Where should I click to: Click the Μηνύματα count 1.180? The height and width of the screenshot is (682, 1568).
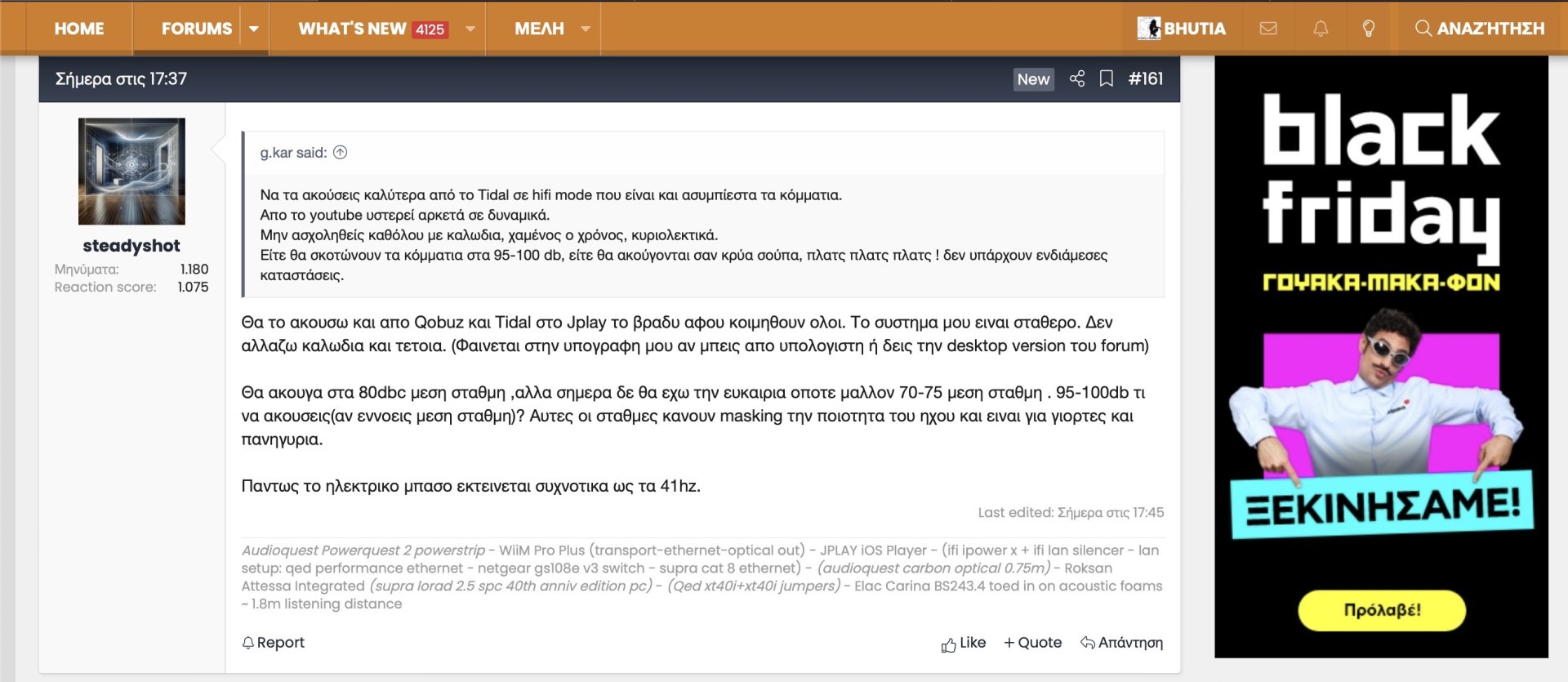tap(194, 270)
